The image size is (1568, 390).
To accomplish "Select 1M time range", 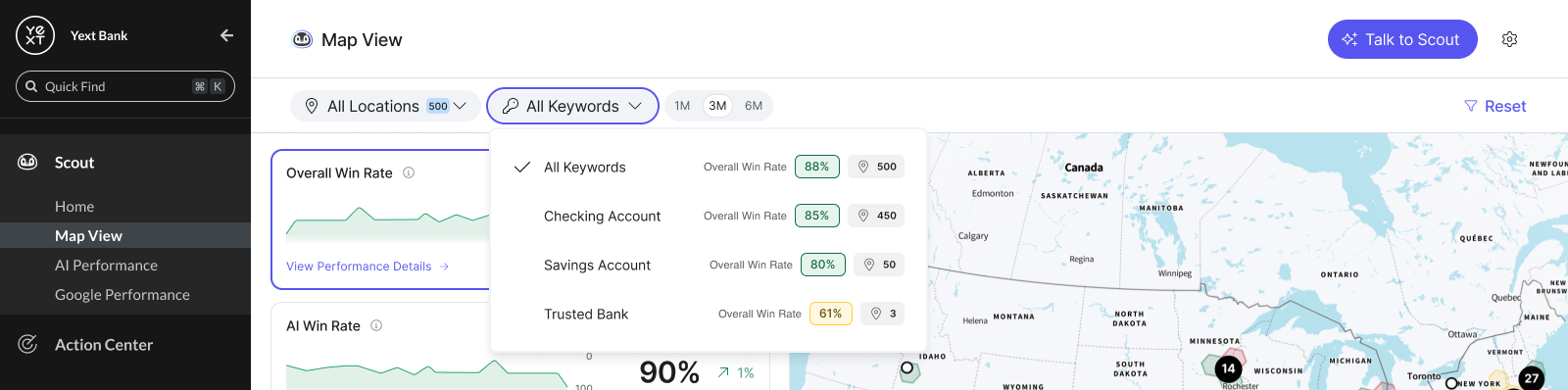I will coord(682,106).
